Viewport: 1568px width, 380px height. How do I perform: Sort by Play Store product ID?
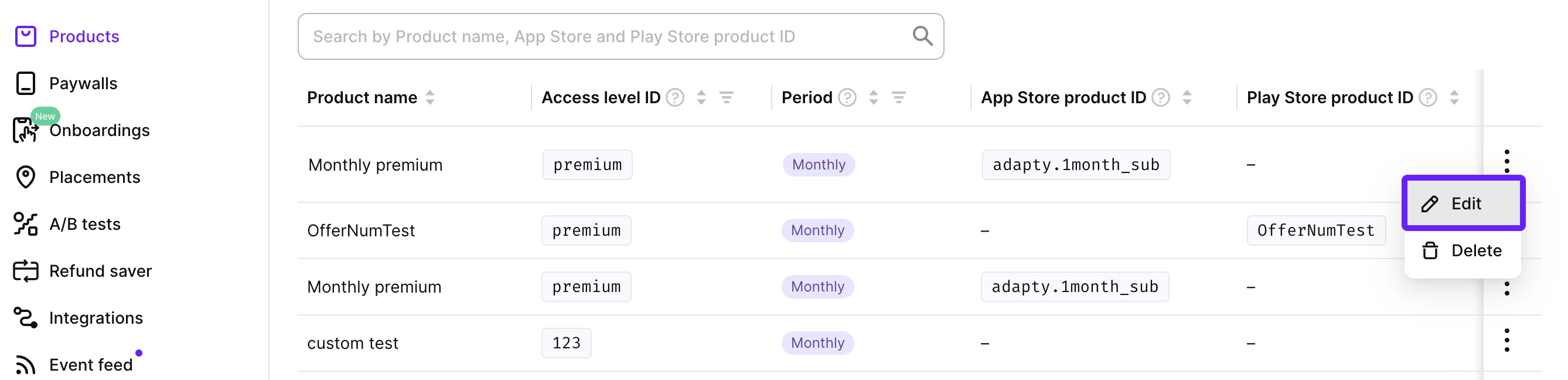tap(1454, 97)
